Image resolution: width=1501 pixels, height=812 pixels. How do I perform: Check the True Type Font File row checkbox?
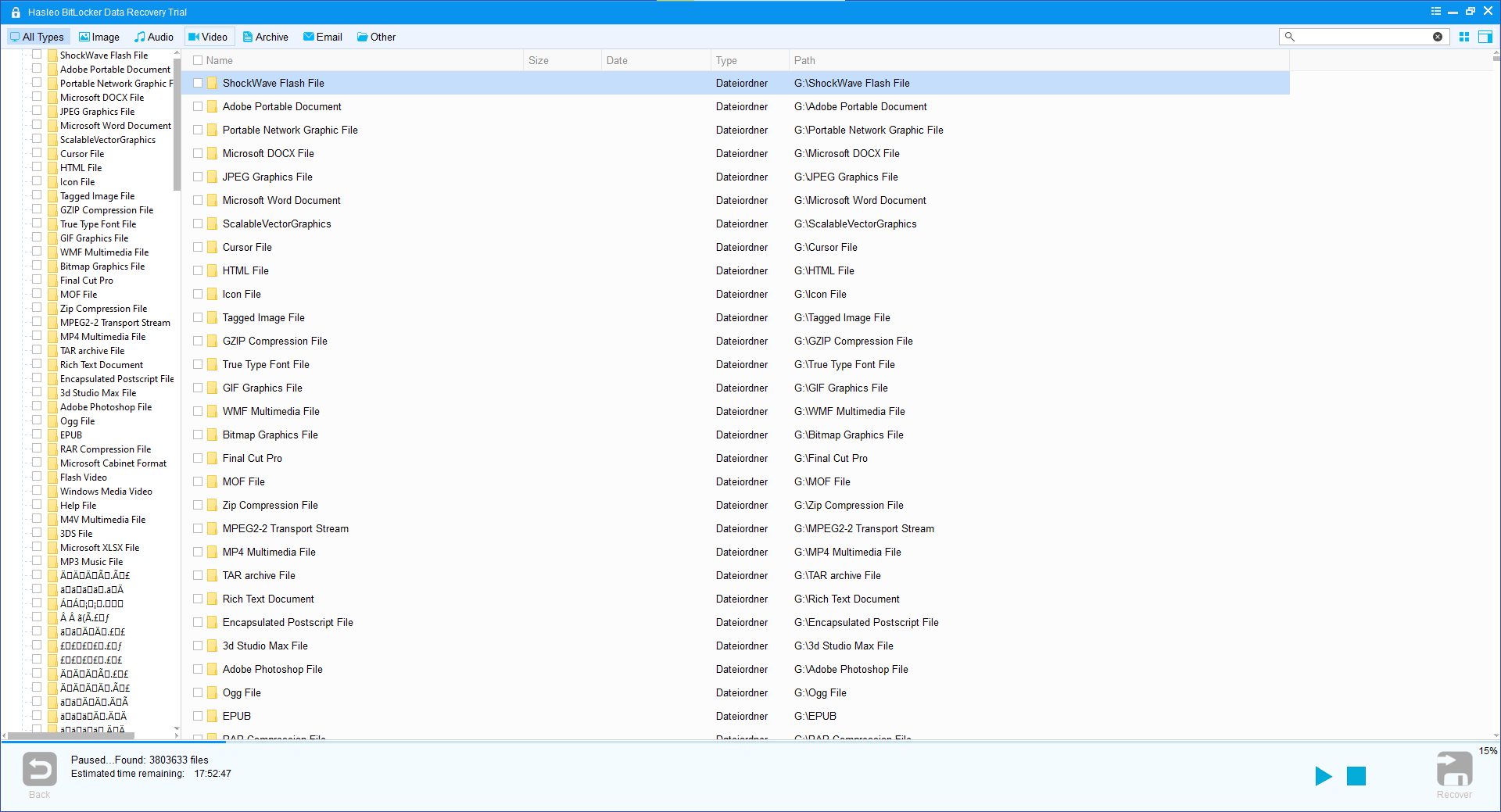198,364
